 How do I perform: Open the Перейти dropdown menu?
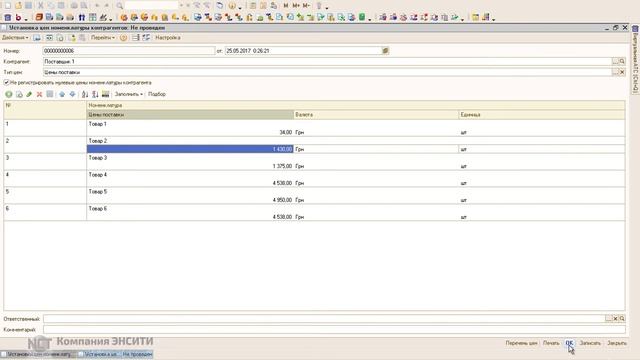tap(102, 38)
